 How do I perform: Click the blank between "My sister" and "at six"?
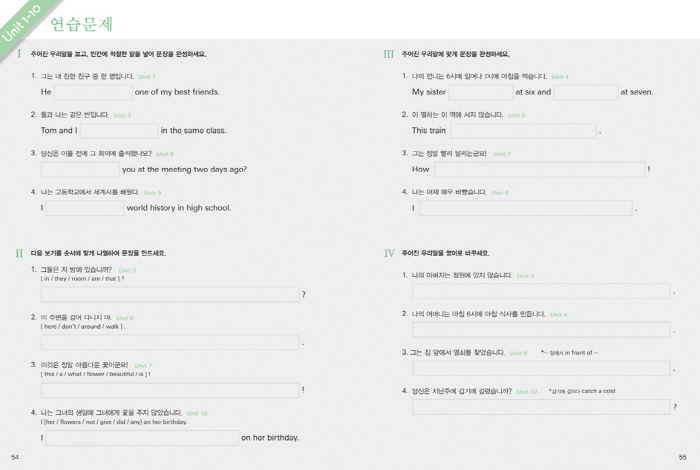[481, 92]
